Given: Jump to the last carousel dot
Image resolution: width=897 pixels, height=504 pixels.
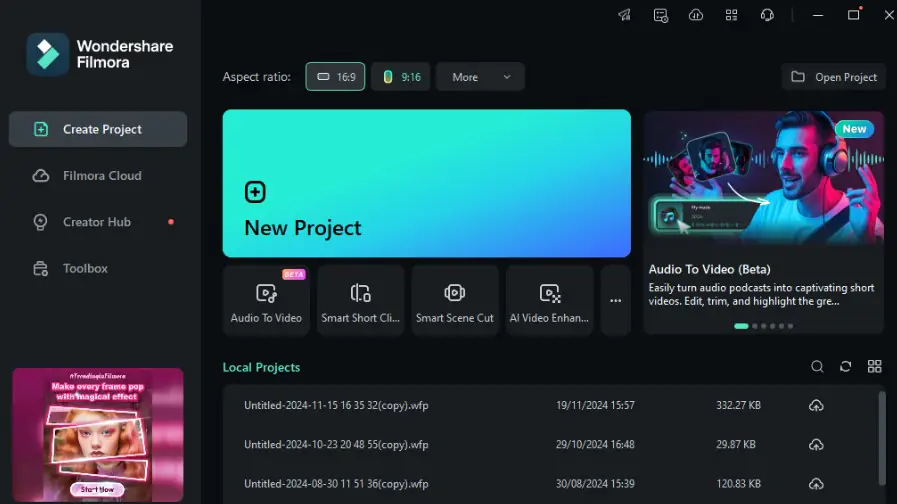Looking at the screenshot, I should click(x=790, y=326).
